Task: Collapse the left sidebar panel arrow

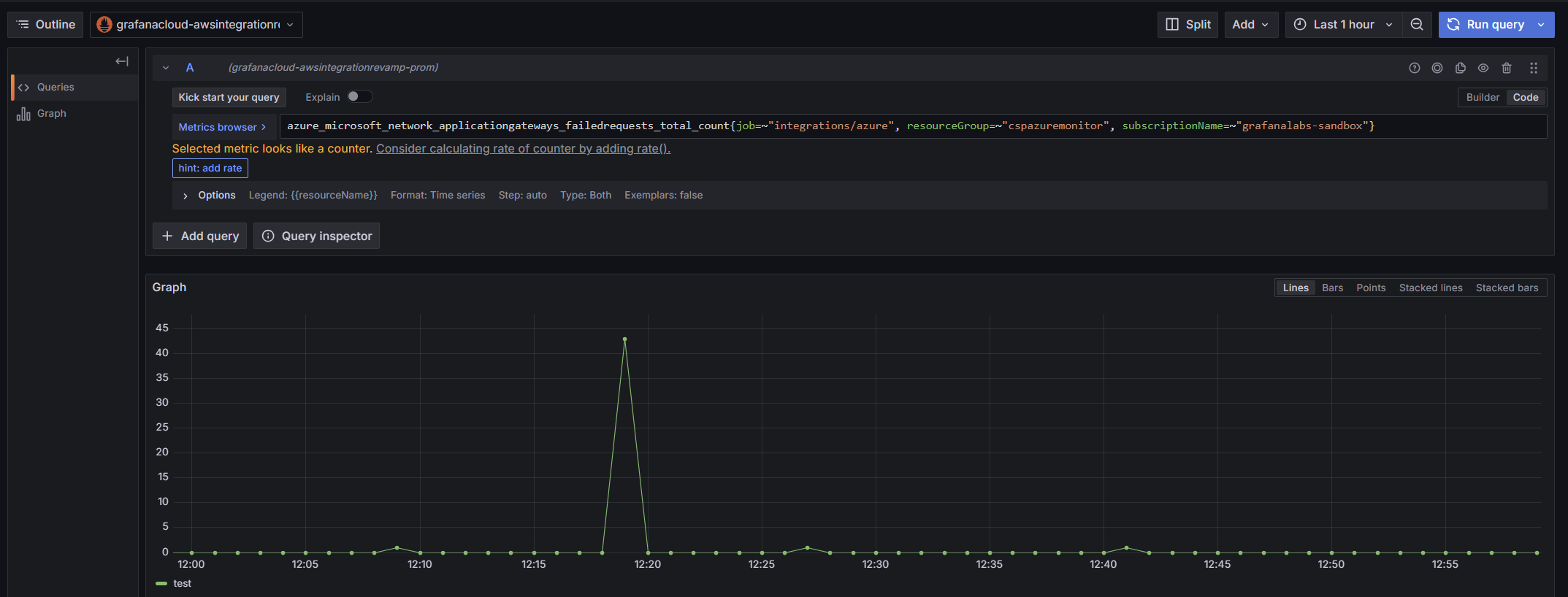Action: (x=122, y=61)
